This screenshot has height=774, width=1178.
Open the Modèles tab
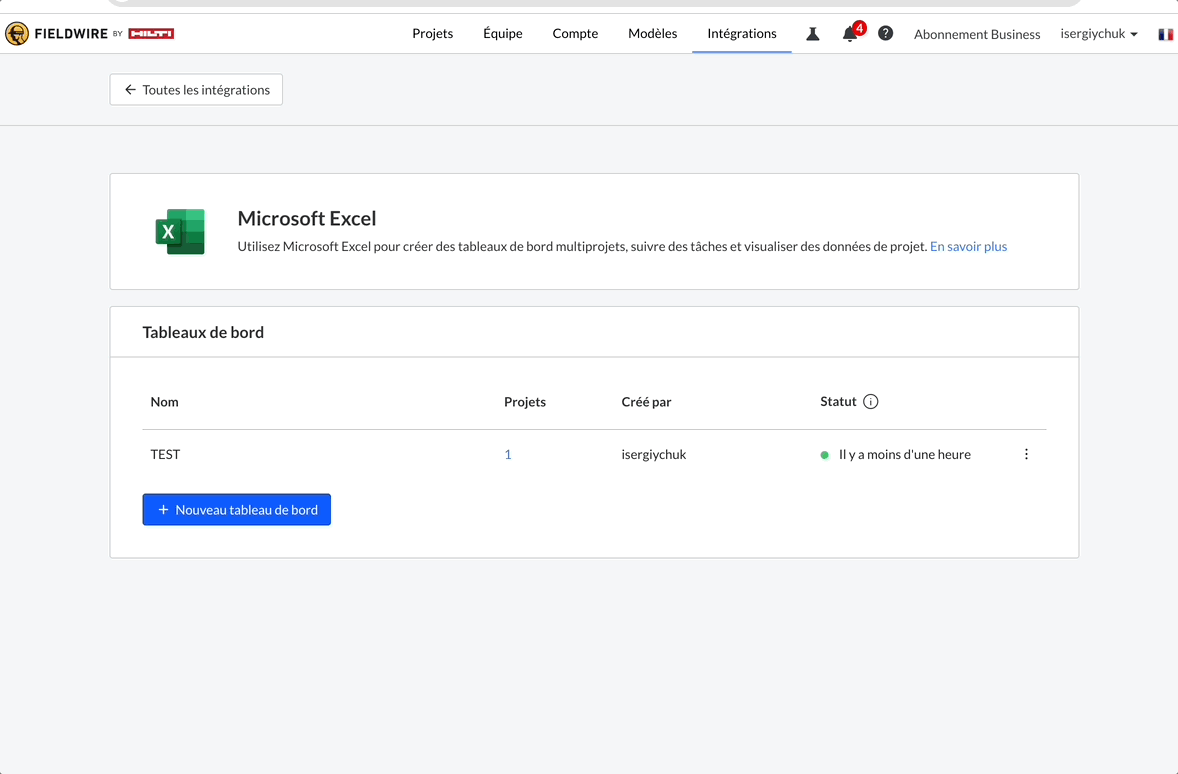(x=653, y=34)
